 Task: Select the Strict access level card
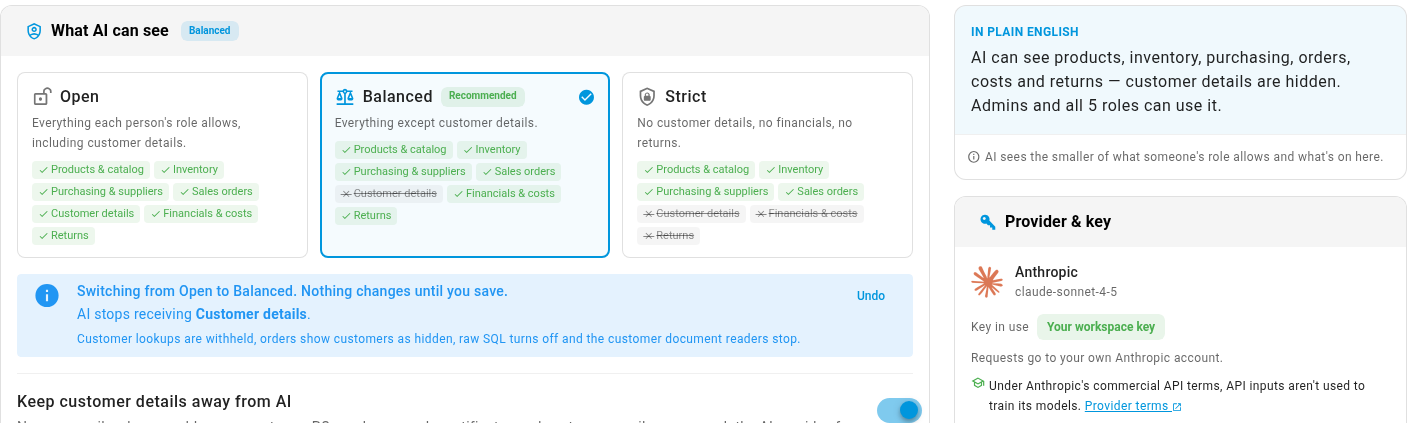tap(767, 165)
